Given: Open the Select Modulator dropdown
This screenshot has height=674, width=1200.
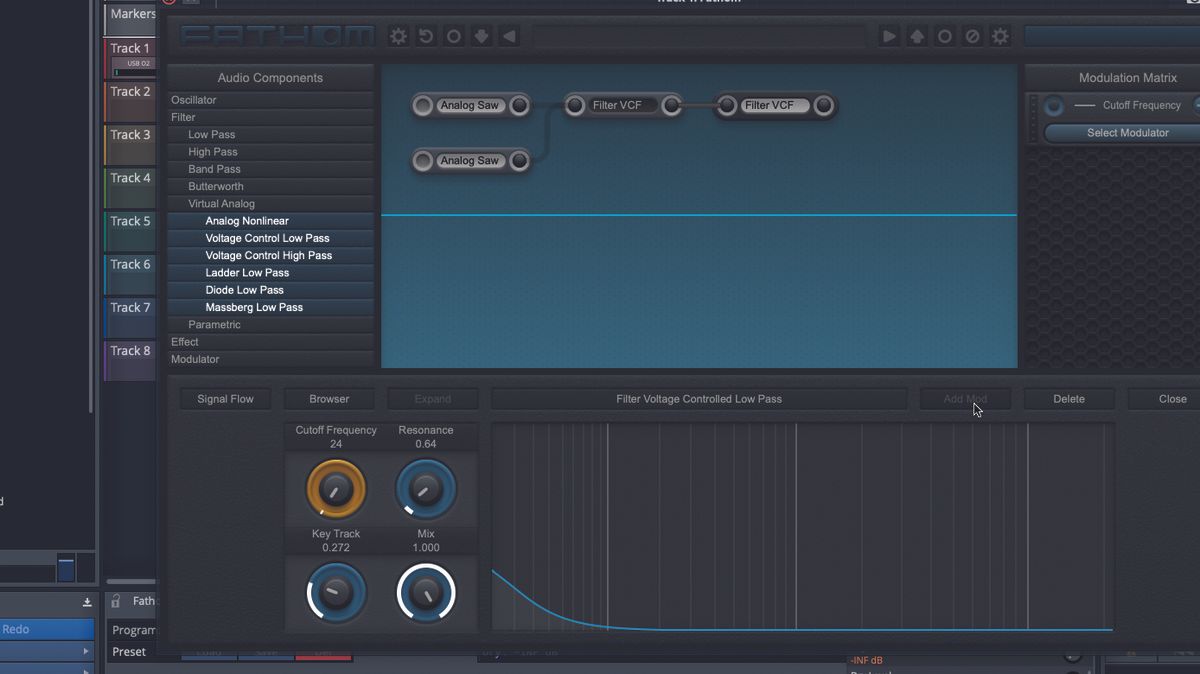Looking at the screenshot, I should [x=1127, y=133].
